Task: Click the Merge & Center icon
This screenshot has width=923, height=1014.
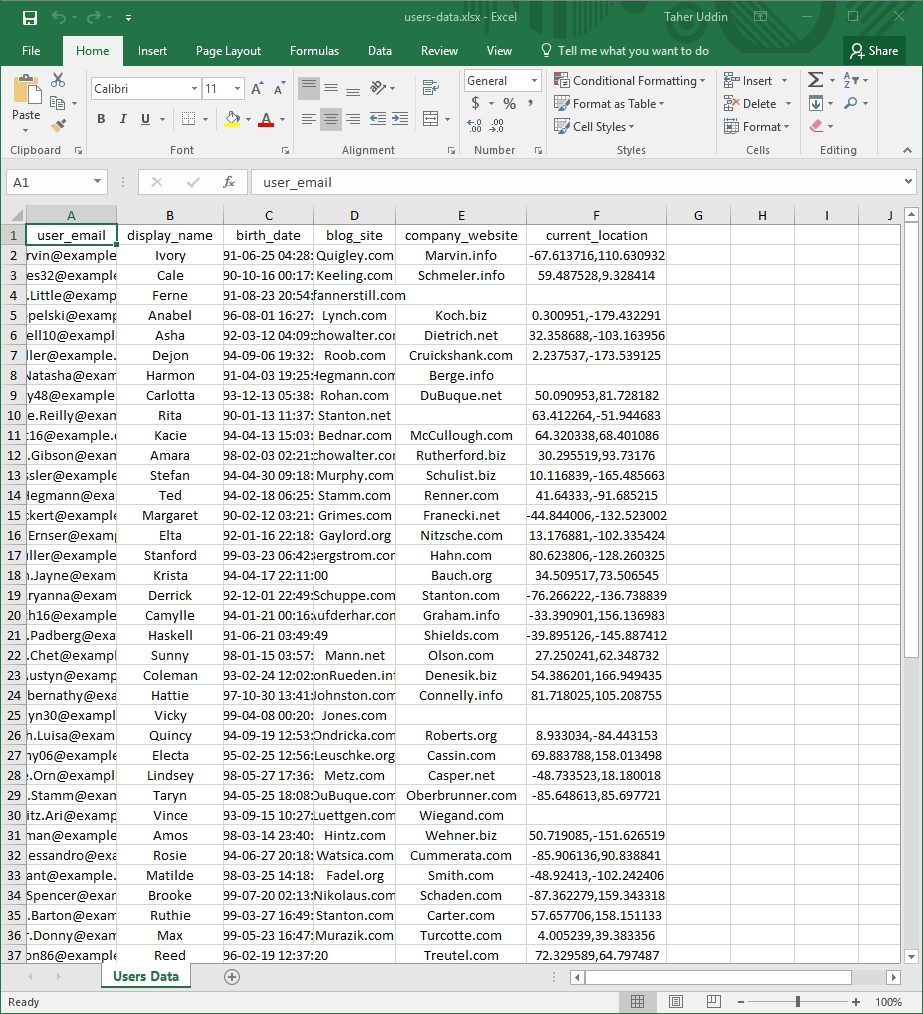Action: 430,119
